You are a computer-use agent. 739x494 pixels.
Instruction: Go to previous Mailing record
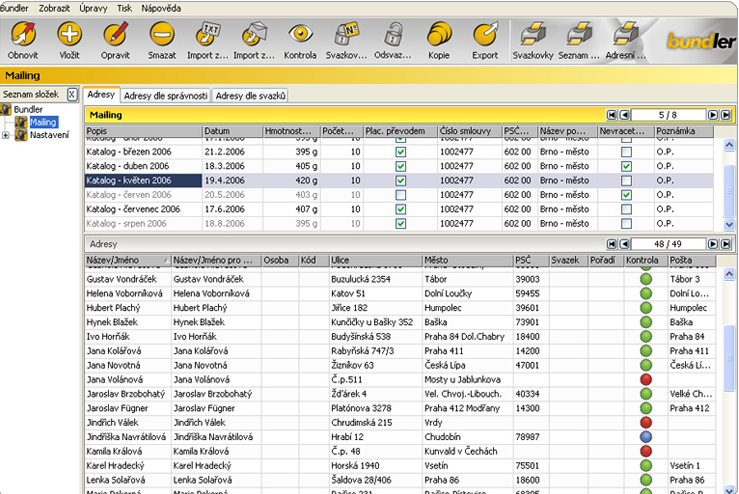pos(624,115)
